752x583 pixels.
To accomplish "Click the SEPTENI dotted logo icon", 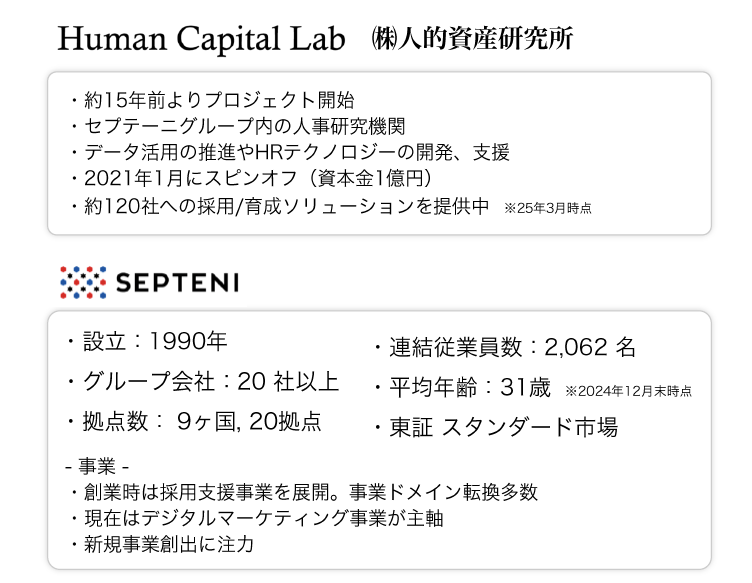I will coord(83,282).
